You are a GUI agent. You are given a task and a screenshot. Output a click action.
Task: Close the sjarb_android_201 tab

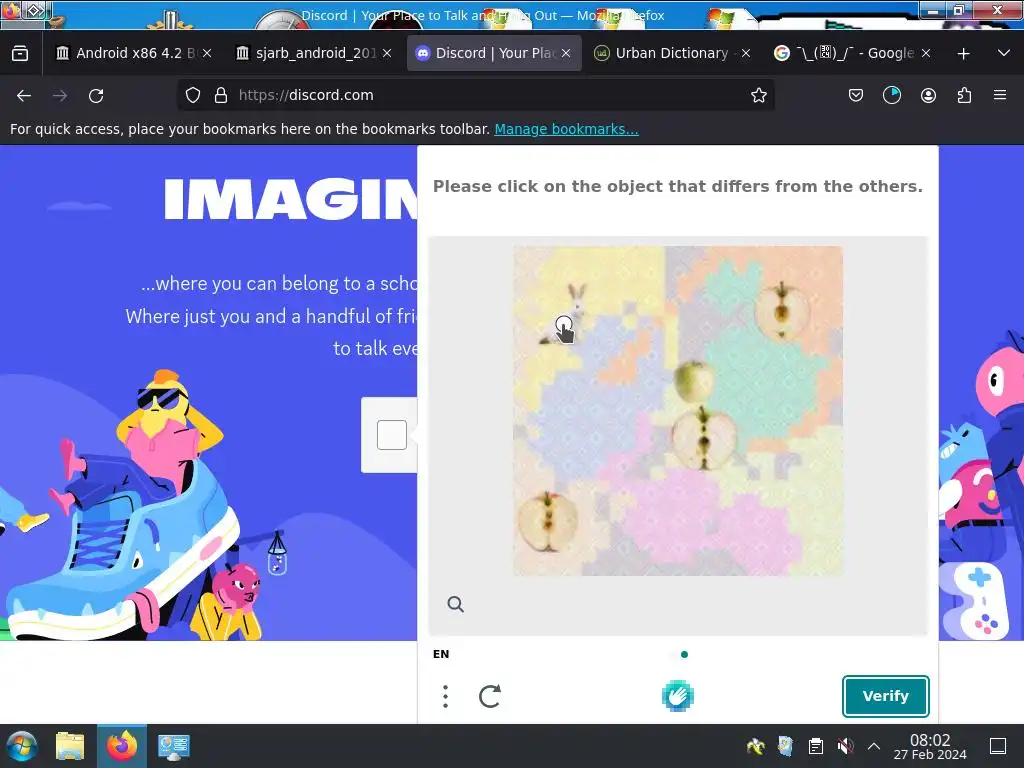click(x=387, y=54)
